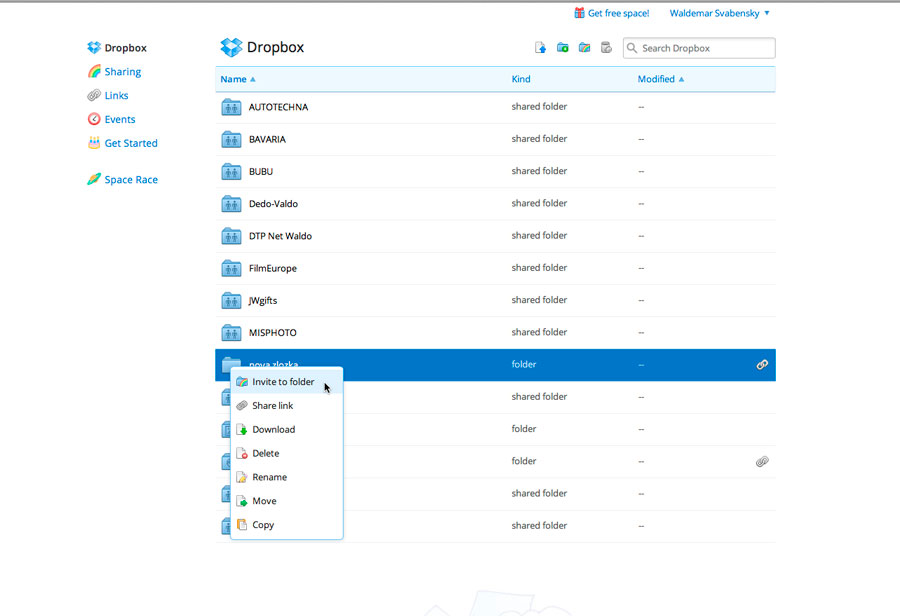
Task: Click the gray link icon in the unselected folder row
Action: [x=762, y=461]
